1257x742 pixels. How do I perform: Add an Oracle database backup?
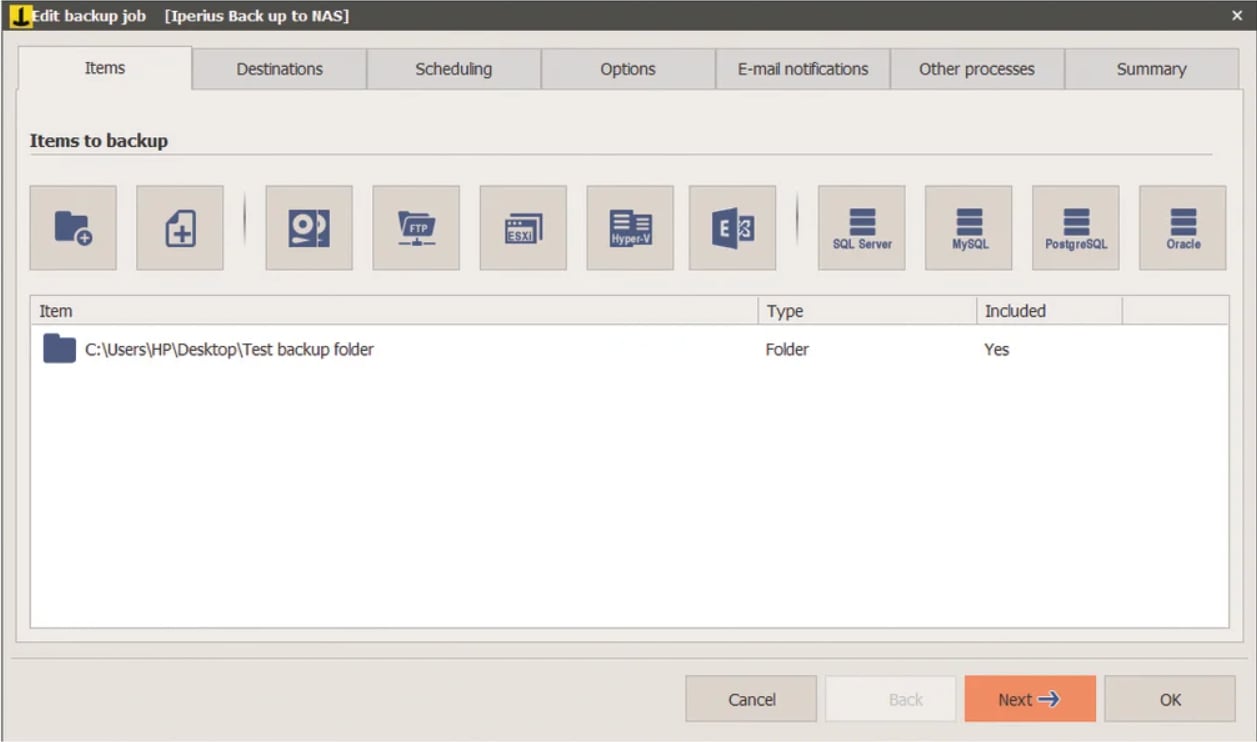point(1183,227)
